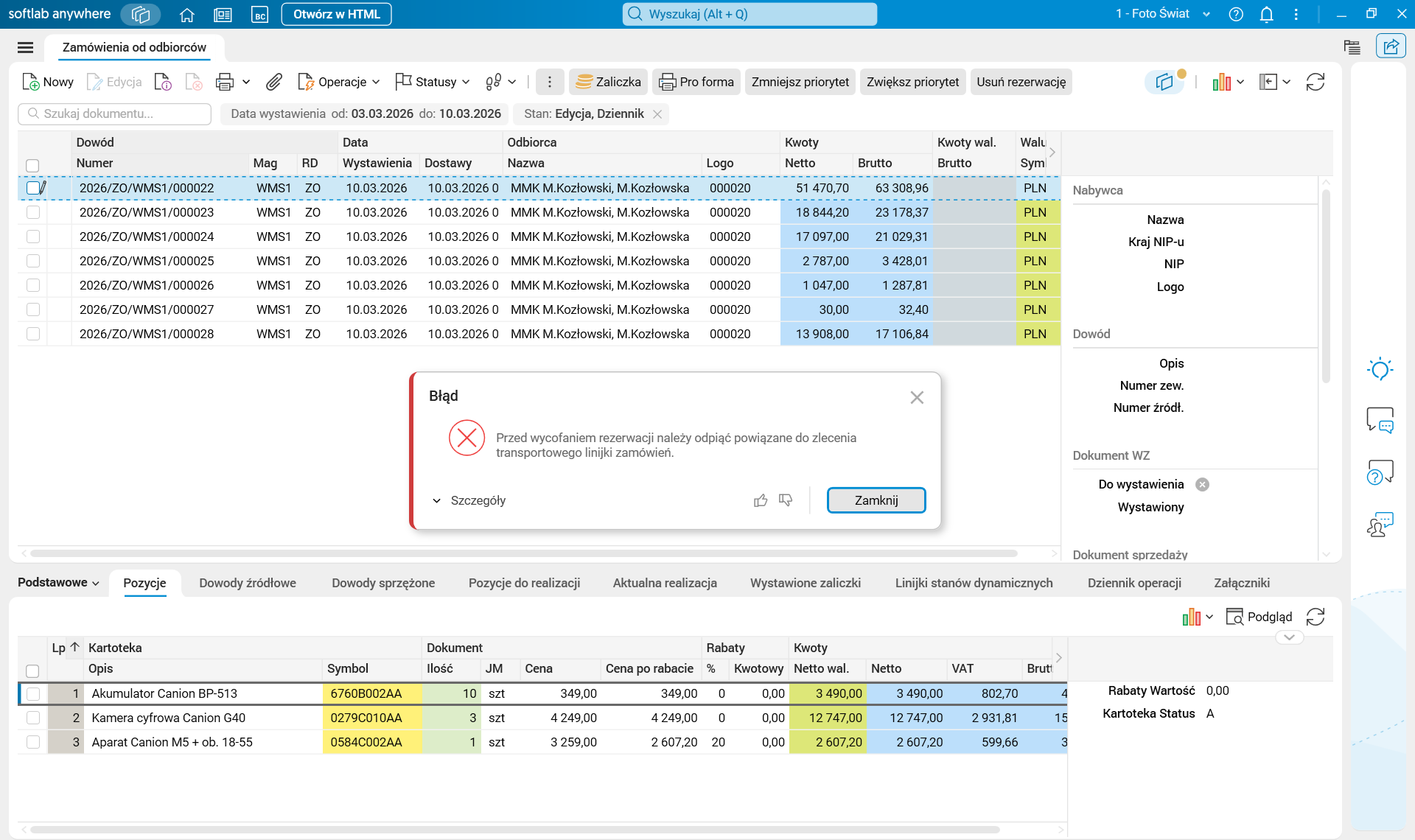This screenshot has height=840, width=1415.
Task: Open the Dziennik operacji tab
Action: click(1134, 583)
